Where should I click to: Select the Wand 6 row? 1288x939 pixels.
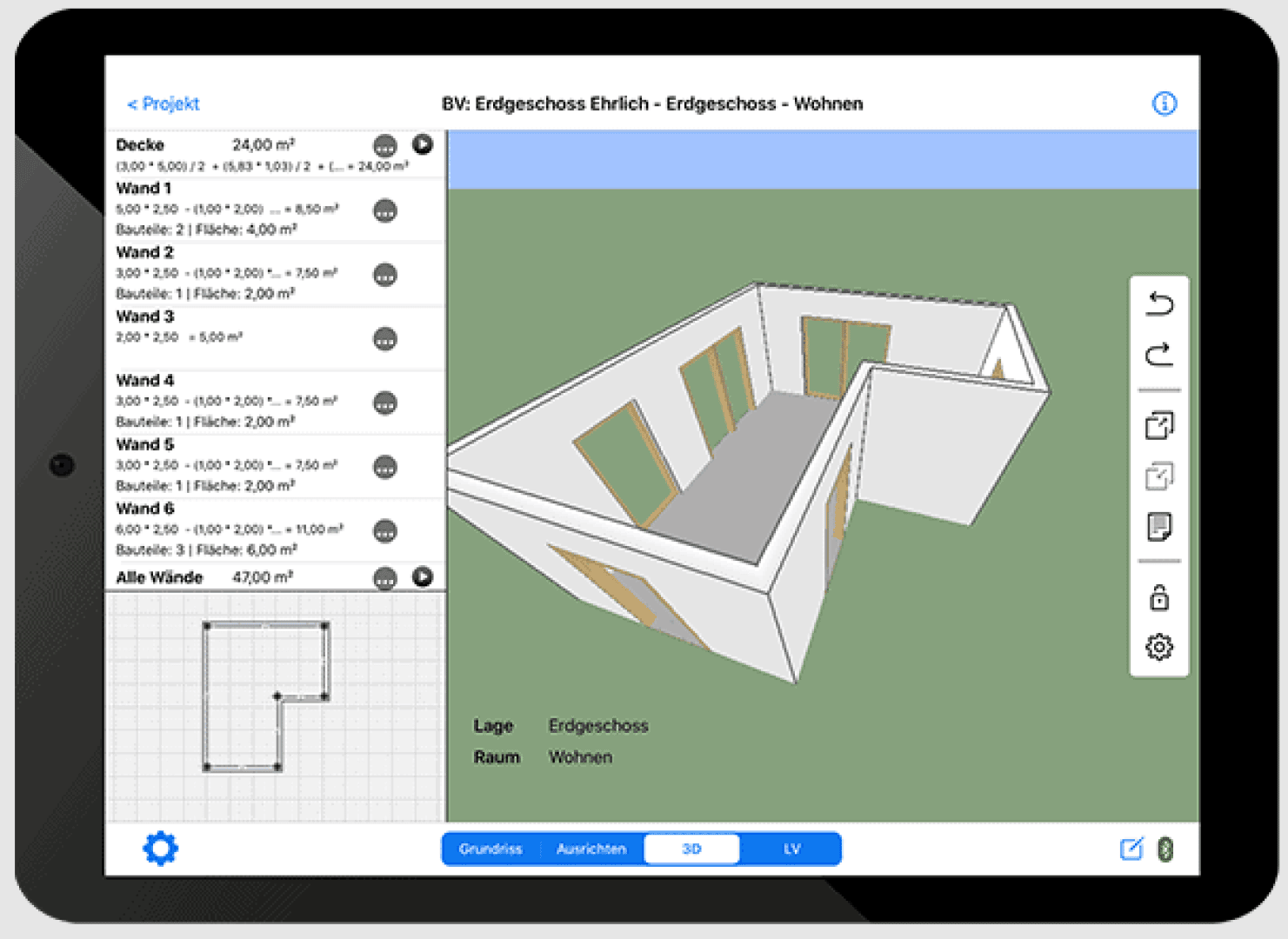coord(276,530)
